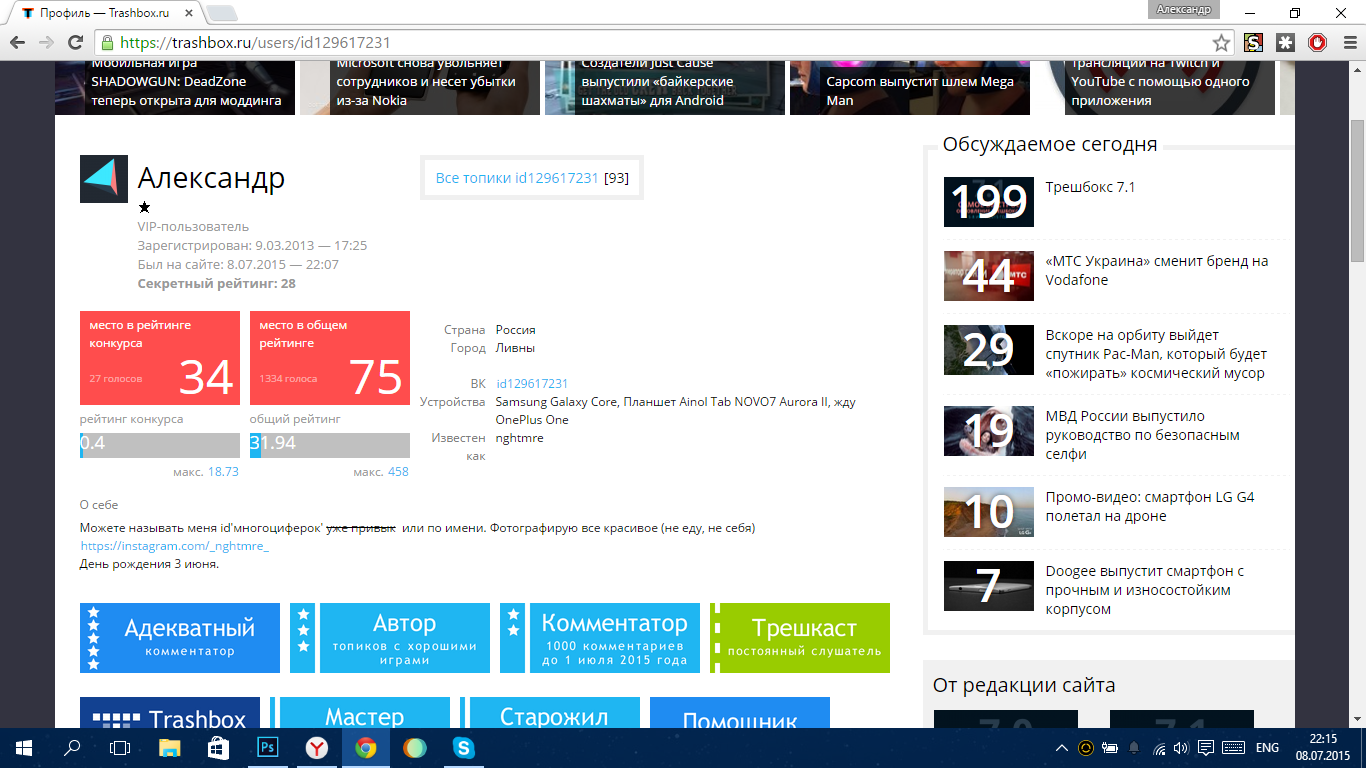Click thumbnail with 10 comments count
This screenshot has width=1366, height=768.
coord(989,512)
